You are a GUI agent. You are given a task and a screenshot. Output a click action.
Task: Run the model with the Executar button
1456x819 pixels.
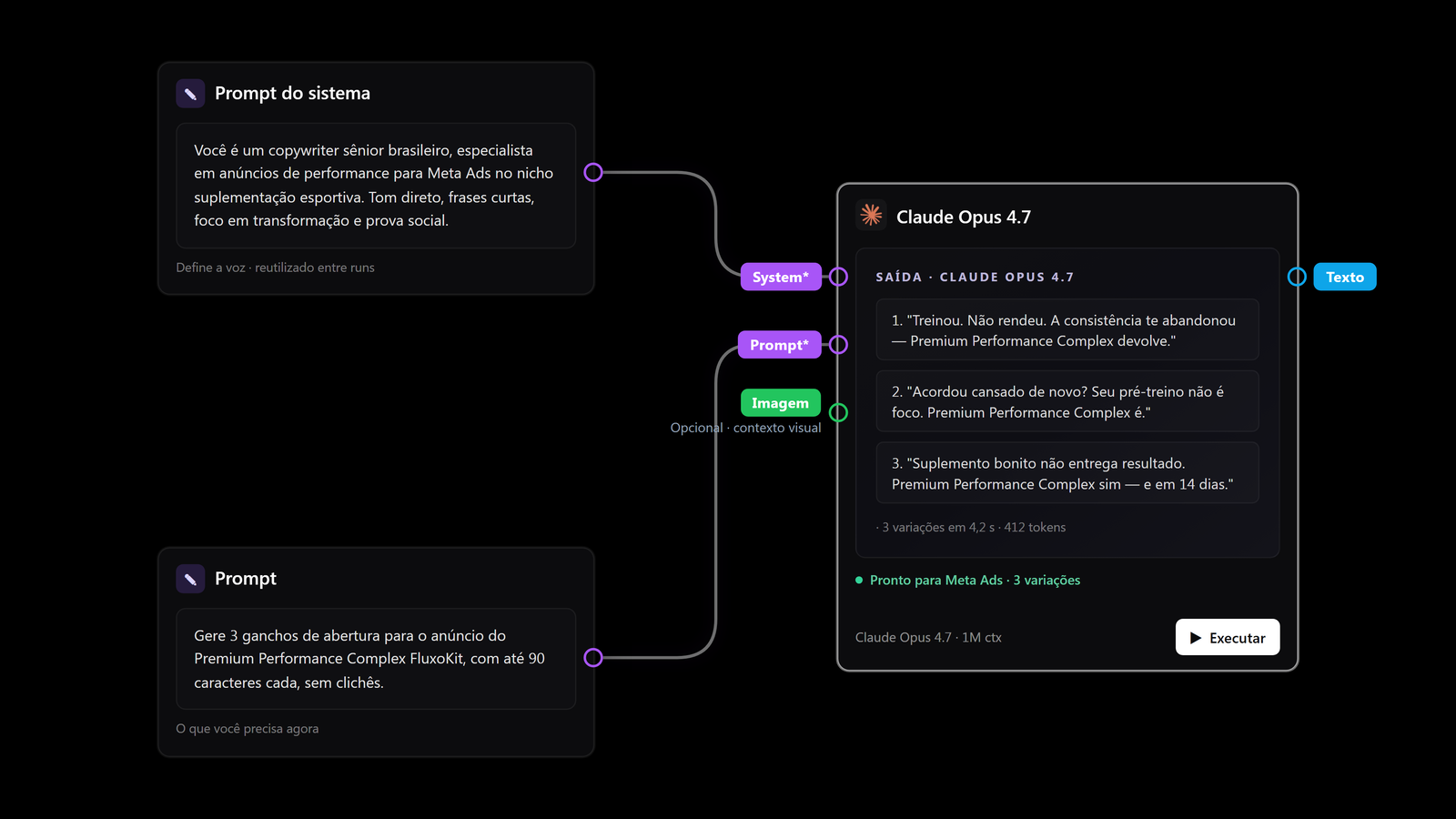(1228, 637)
